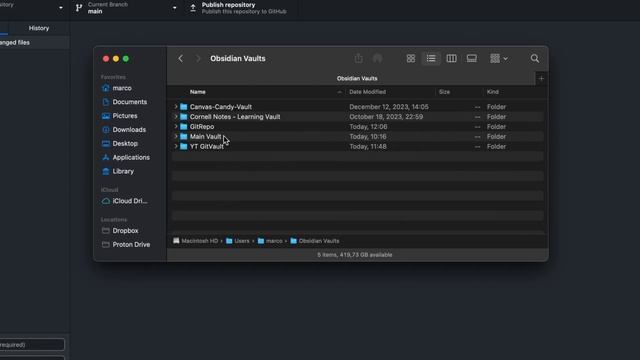Select the Cornell Notes folder icon
This screenshot has height=360, width=640.
pos(184,117)
